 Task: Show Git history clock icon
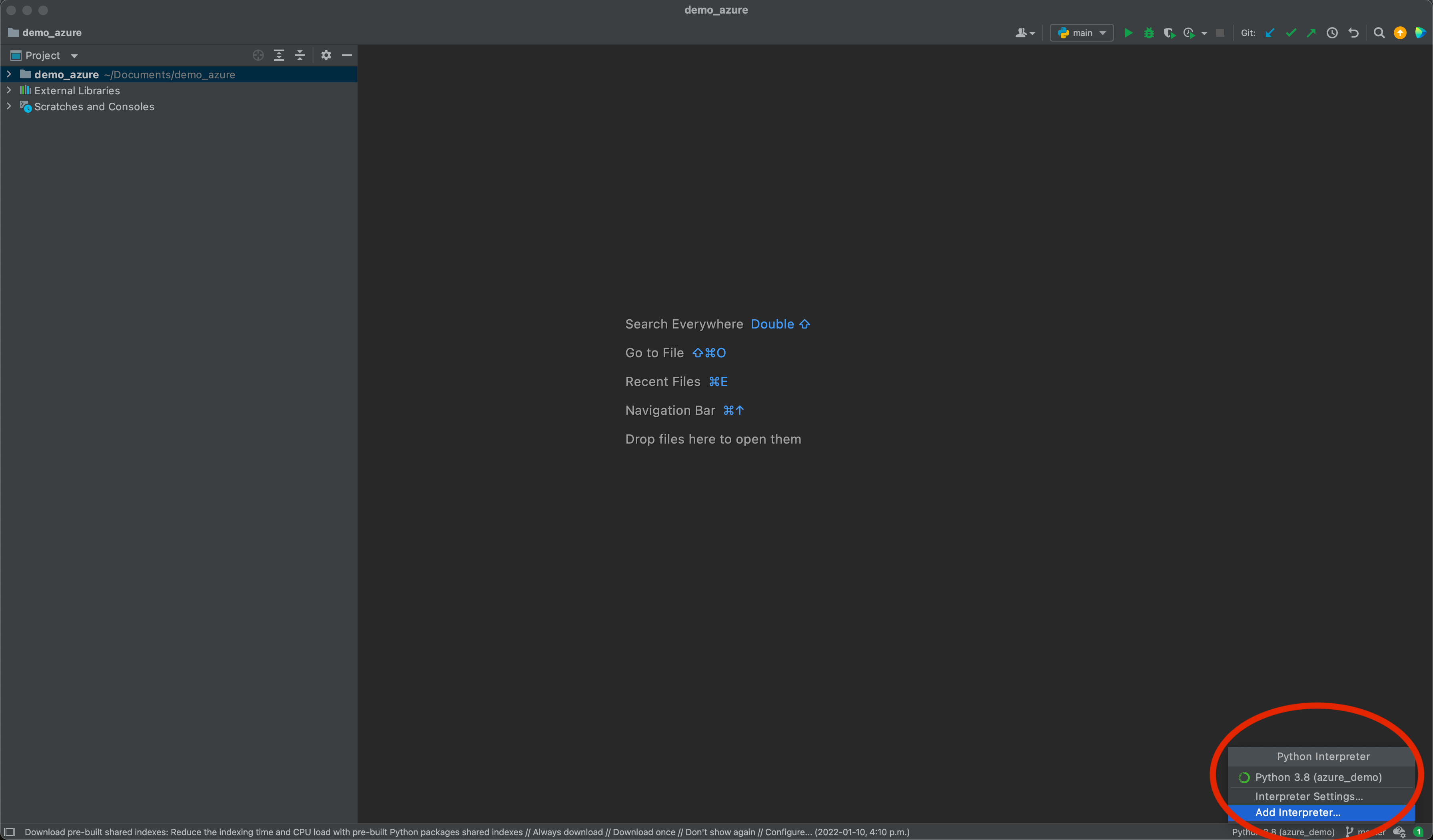pyautogui.click(x=1332, y=33)
